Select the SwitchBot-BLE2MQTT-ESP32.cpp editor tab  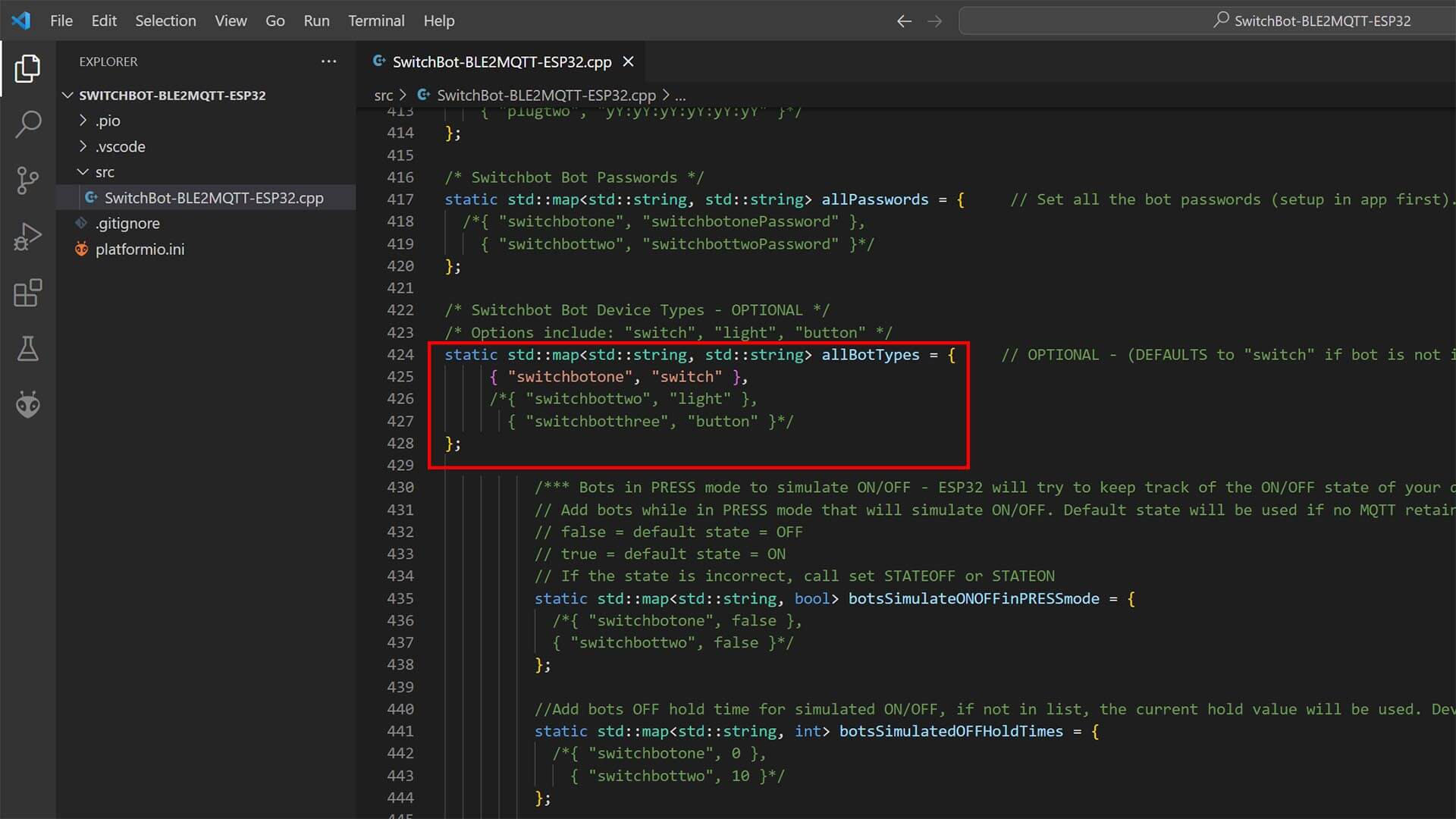[x=502, y=61]
